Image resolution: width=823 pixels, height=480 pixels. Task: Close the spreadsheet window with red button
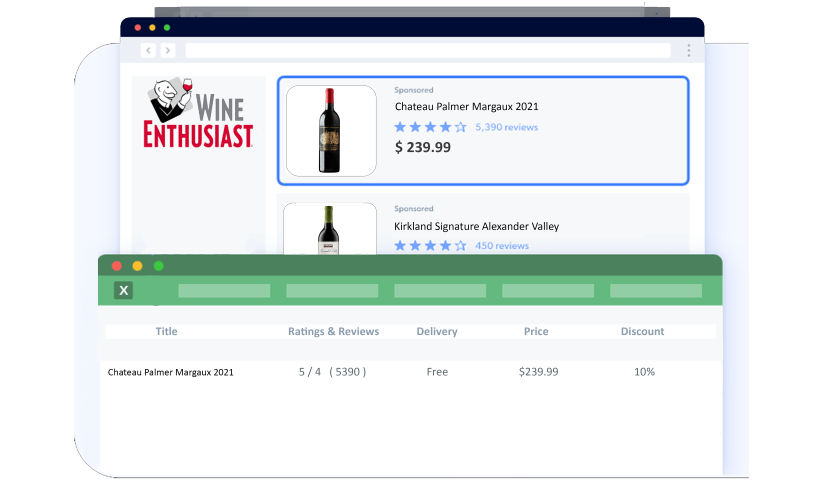point(117,266)
